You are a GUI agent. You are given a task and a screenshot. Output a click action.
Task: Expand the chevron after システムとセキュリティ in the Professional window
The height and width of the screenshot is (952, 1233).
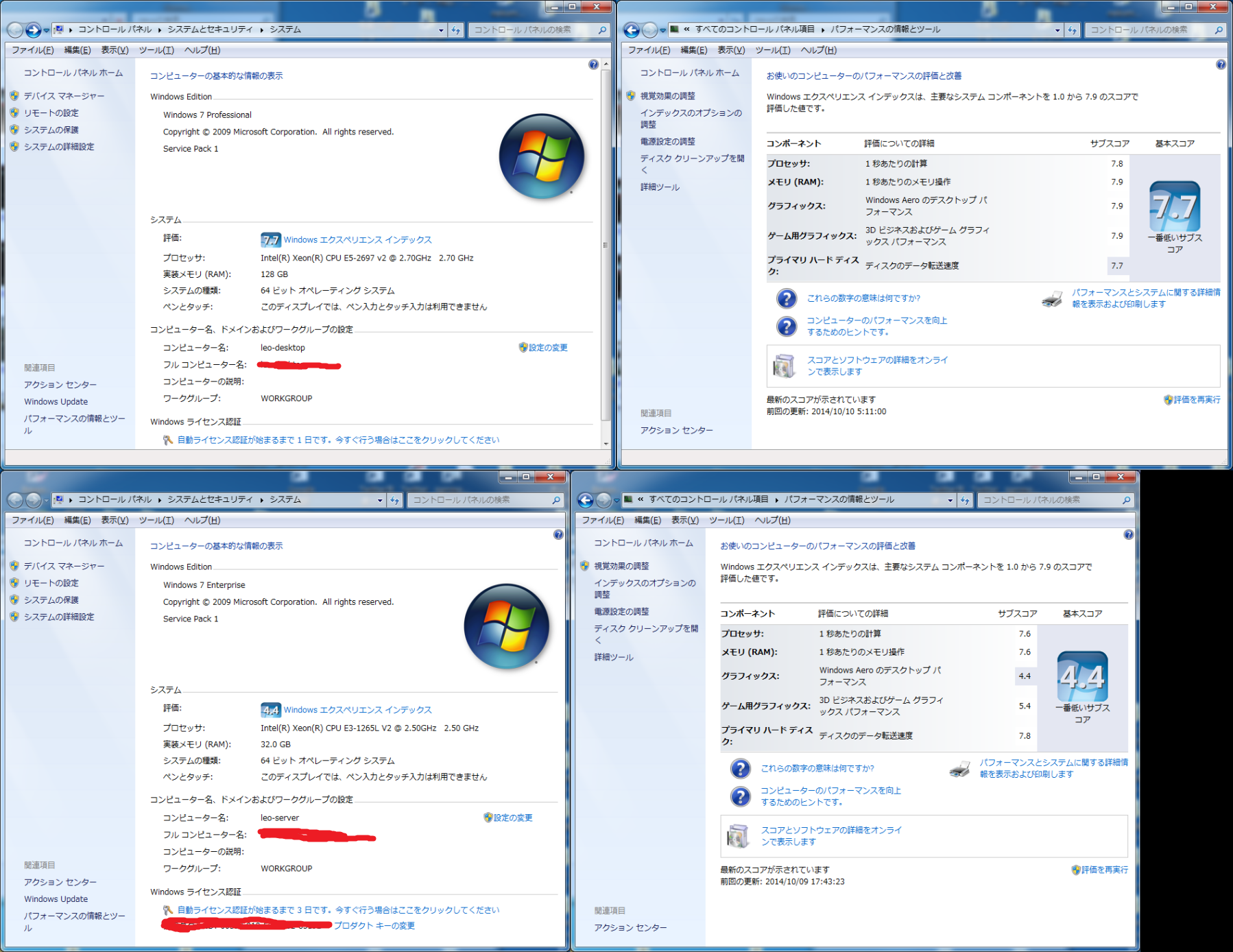pos(262,30)
